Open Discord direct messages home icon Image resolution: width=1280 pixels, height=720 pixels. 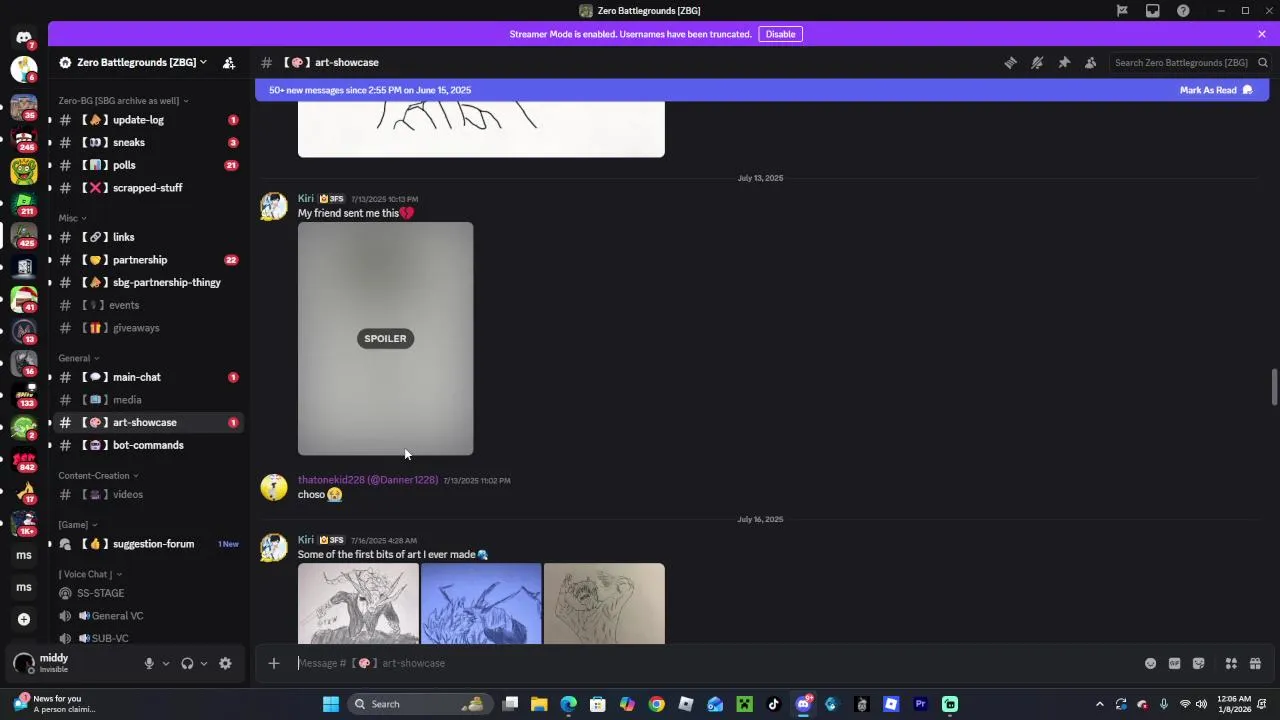coord(24,37)
